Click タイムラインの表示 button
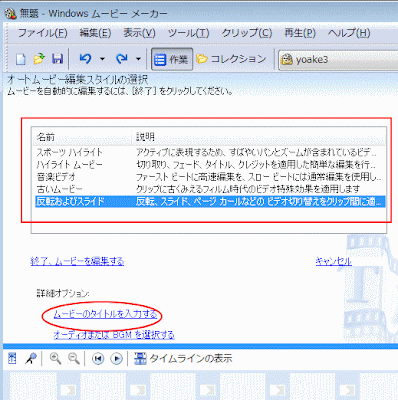Viewport: 398px width, 400px height. tap(183, 359)
